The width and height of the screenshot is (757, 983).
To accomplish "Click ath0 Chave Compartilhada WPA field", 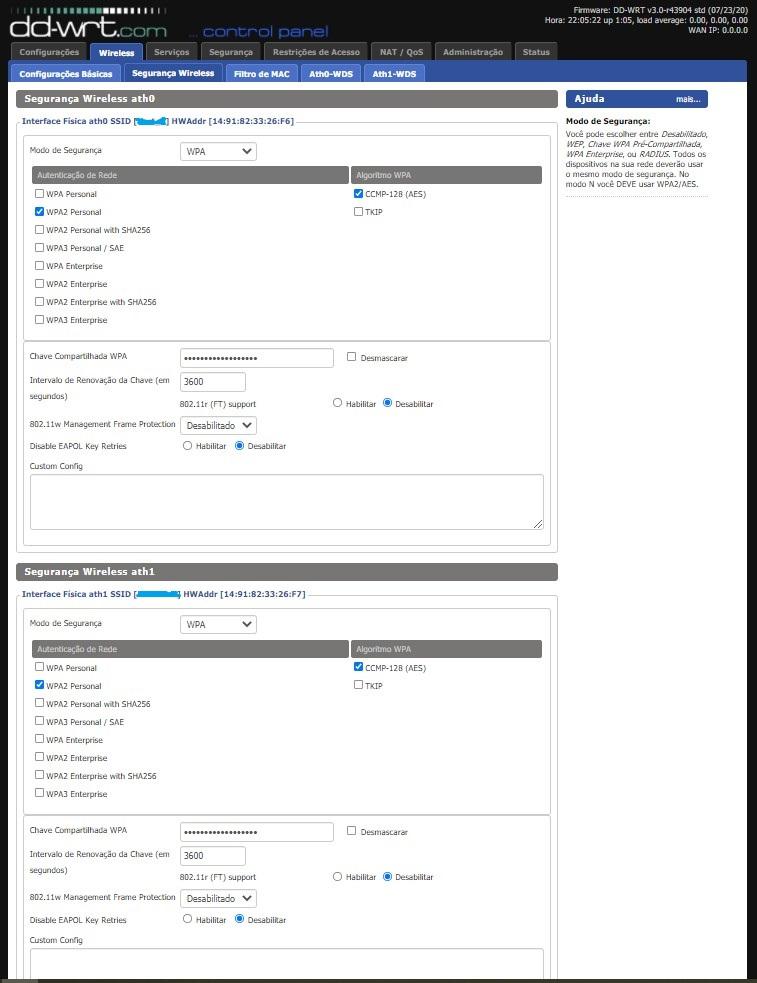I will click(x=257, y=358).
